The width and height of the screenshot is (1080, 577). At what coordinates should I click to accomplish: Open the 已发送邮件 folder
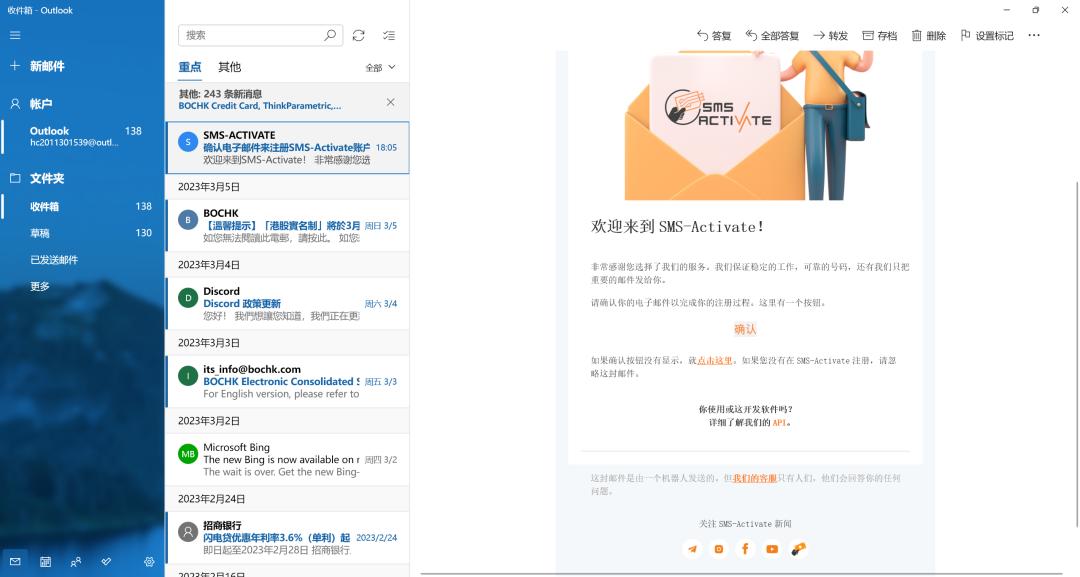[x=82, y=260]
